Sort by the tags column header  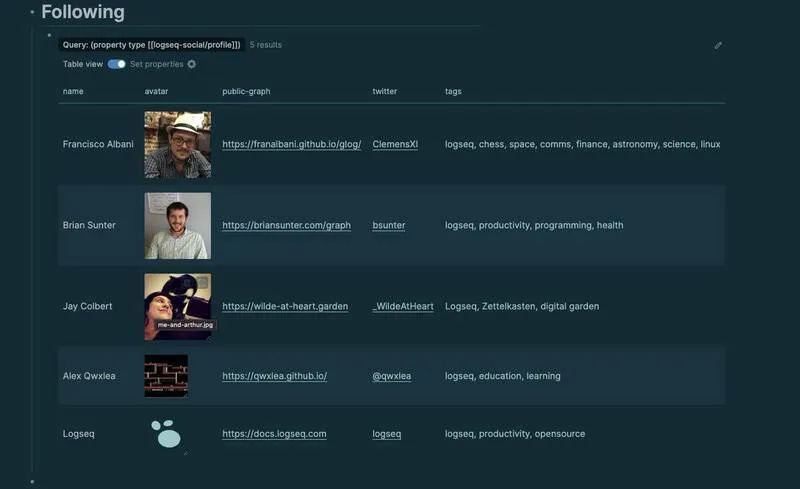click(453, 91)
